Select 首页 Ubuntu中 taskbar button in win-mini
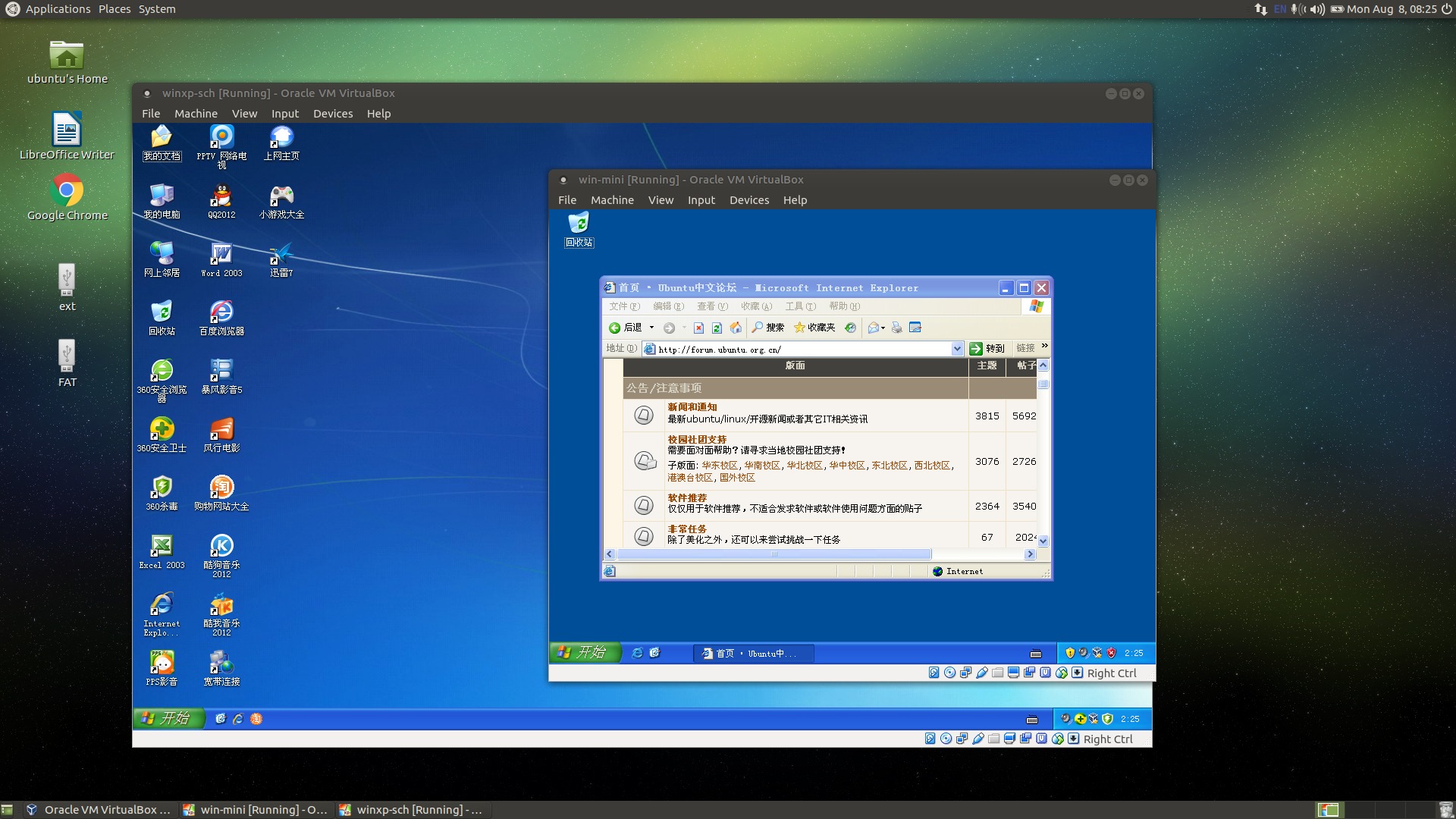1456x819 pixels. [752, 653]
